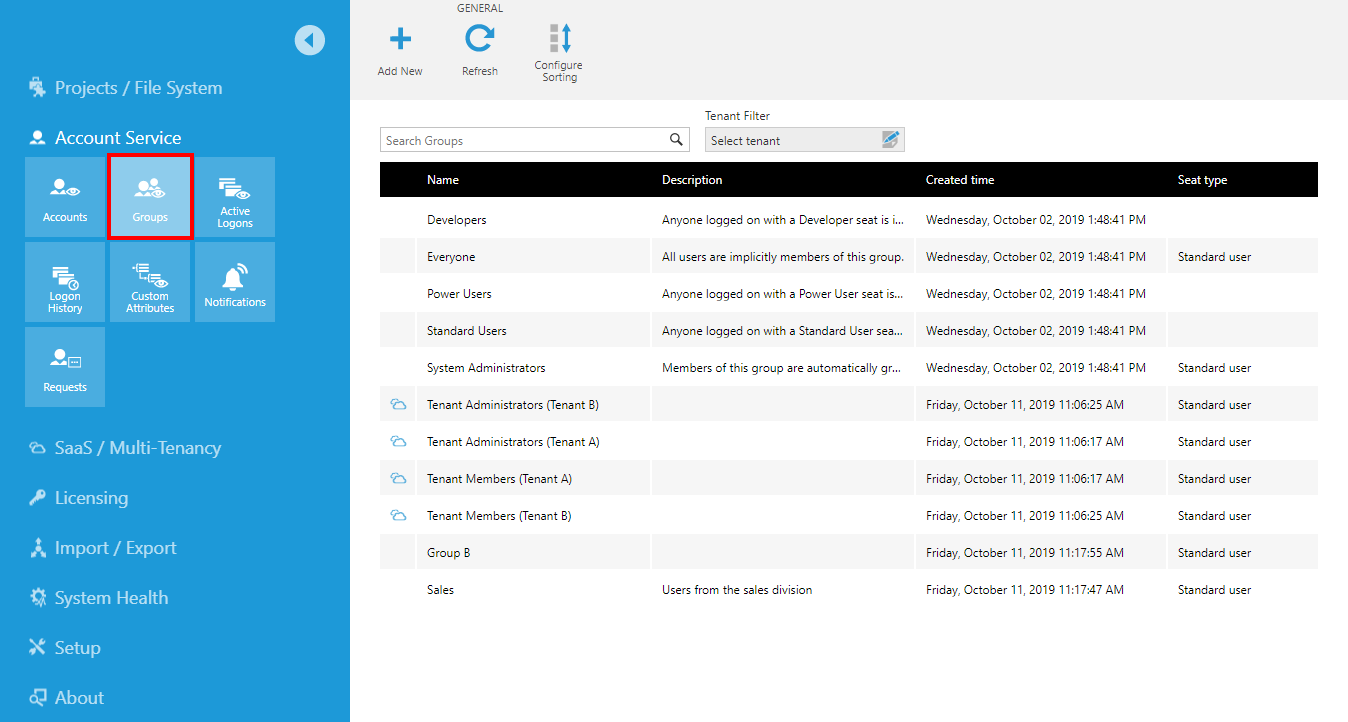
Task: Click the search magnifier icon
Action: coord(677,140)
